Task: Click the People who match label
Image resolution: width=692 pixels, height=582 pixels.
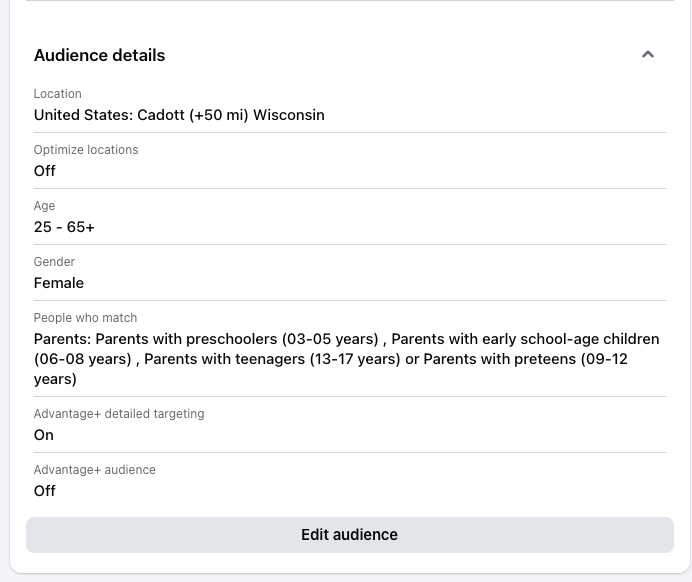Action: tap(86, 318)
